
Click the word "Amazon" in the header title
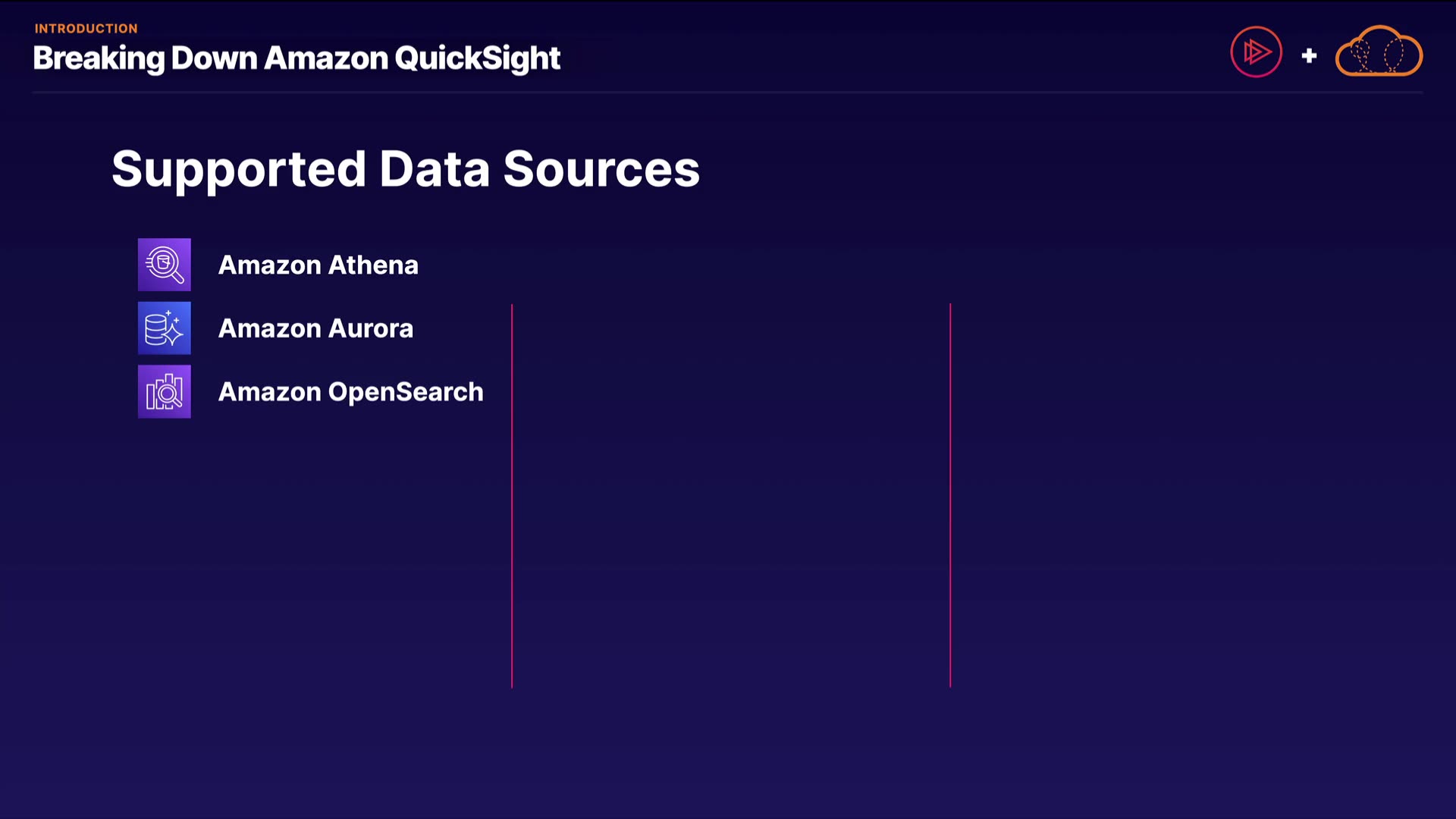pyautogui.click(x=325, y=58)
